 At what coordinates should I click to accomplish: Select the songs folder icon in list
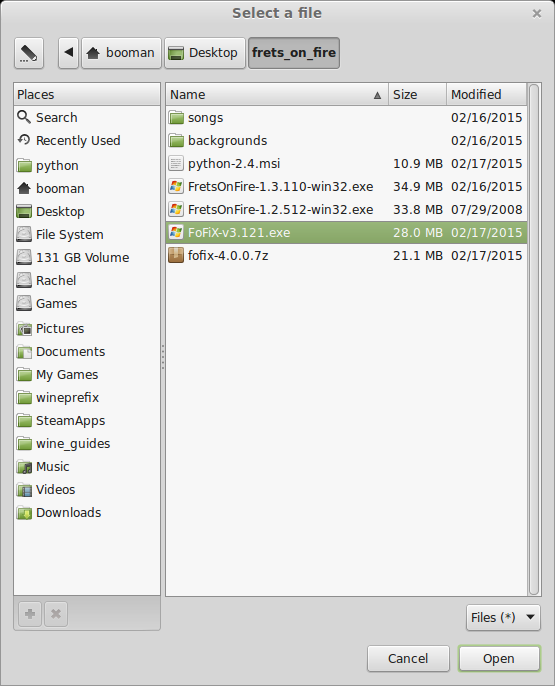coord(176,117)
